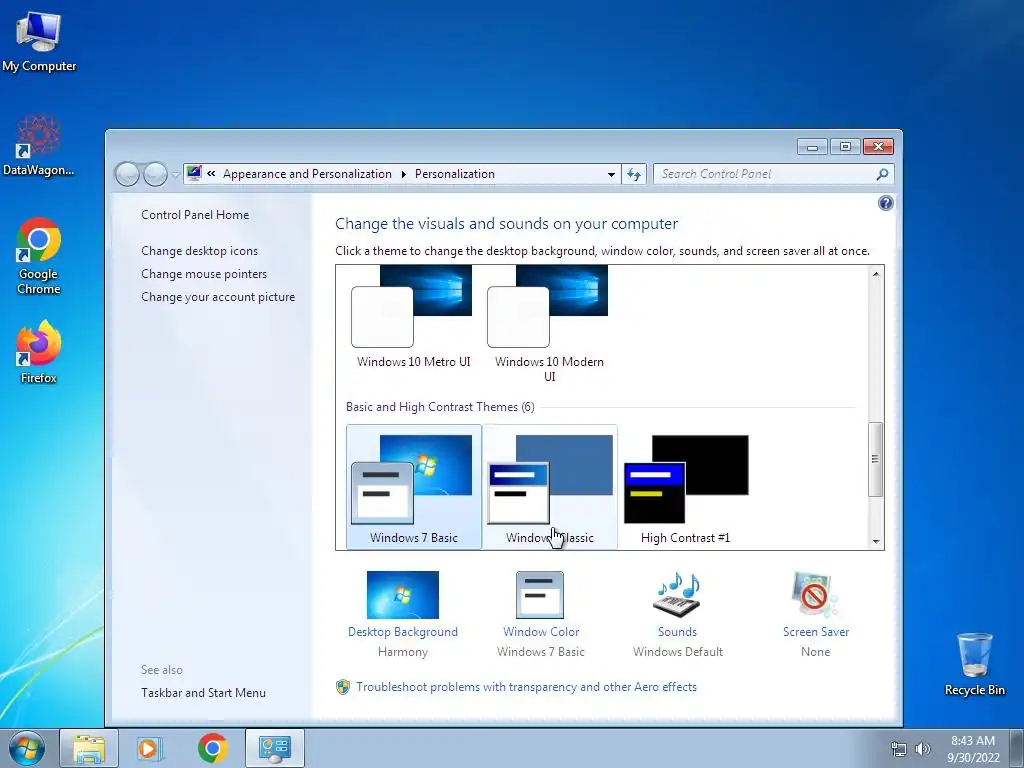Launch Firefox from the desktop shortcut

click(x=39, y=351)
